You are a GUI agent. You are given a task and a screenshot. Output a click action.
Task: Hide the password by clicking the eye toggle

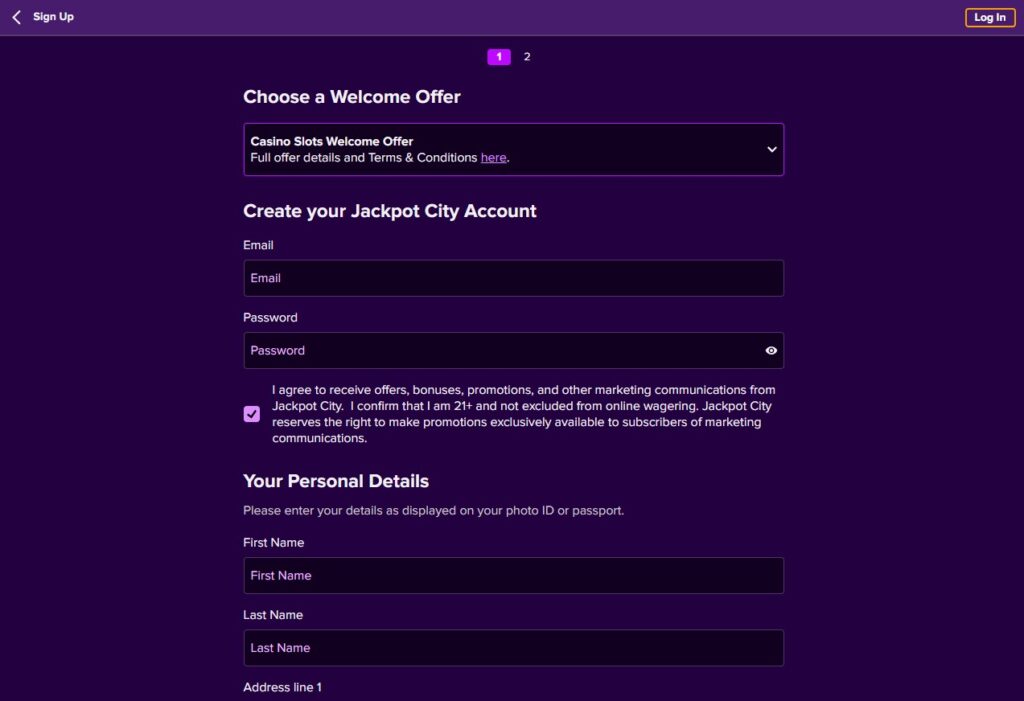(x=770, y=350)
